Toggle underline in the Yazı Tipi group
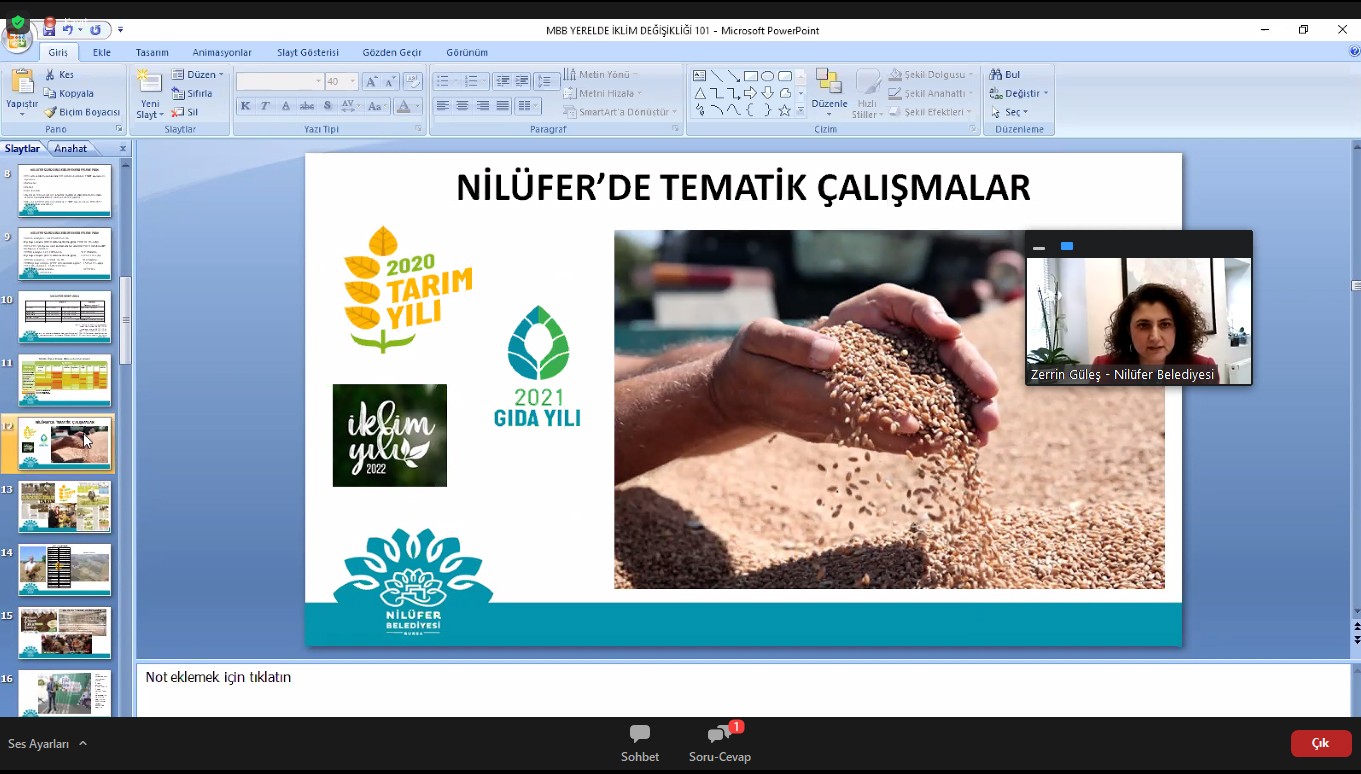 point(286,106)
